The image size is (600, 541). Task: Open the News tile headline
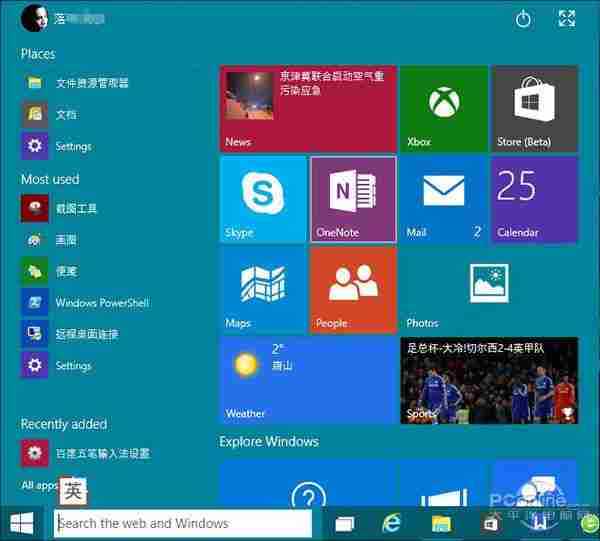(x=308, y=109)
